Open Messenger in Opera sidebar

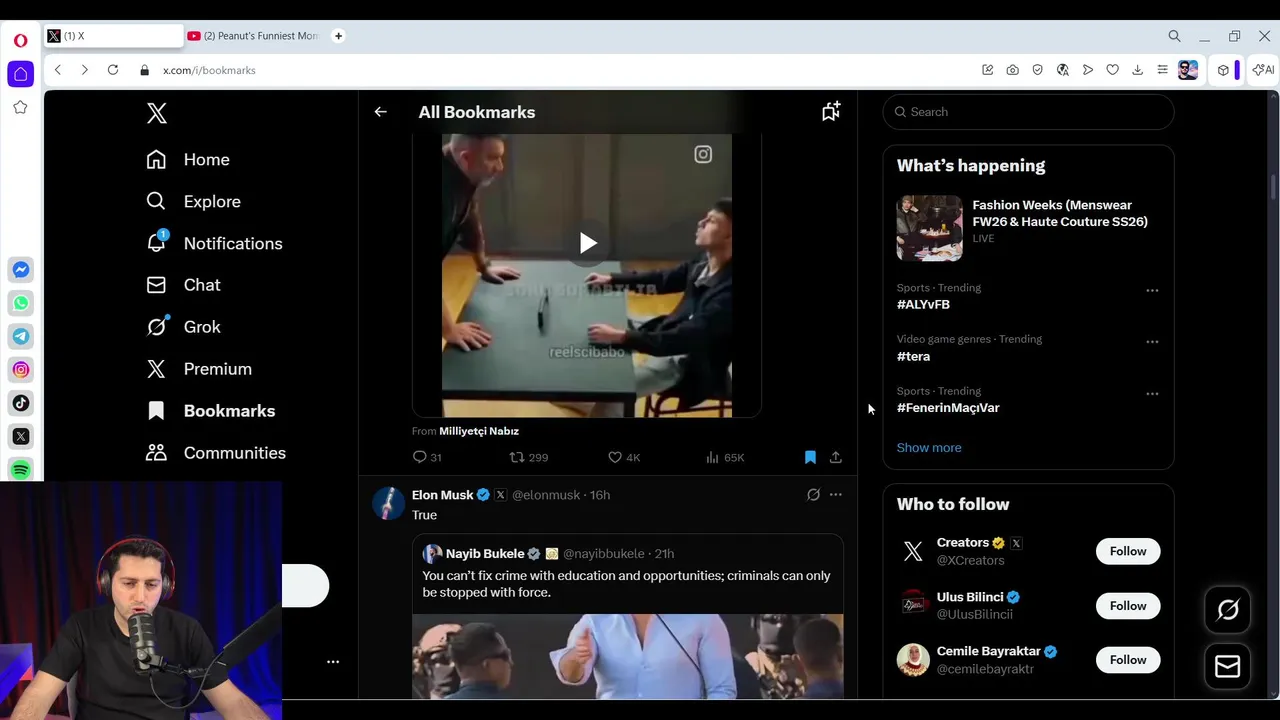(20, 270)
